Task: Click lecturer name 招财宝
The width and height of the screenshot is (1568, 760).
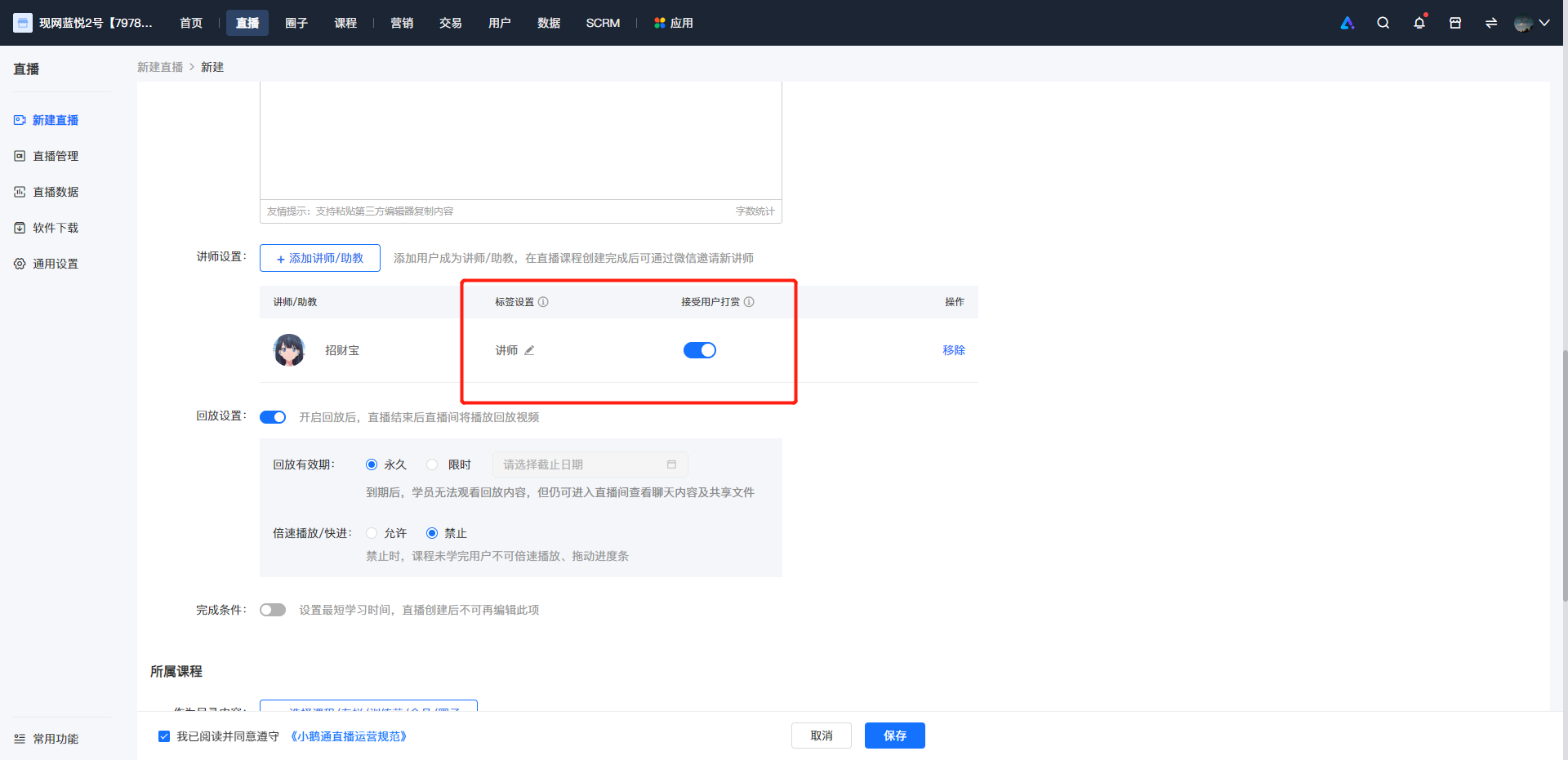Action: point(342,350)
